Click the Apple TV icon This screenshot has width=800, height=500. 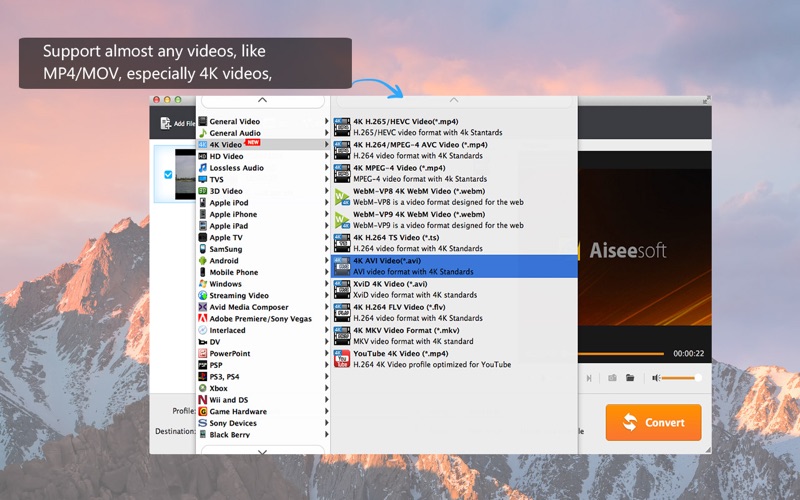click(x=203, y=237)
